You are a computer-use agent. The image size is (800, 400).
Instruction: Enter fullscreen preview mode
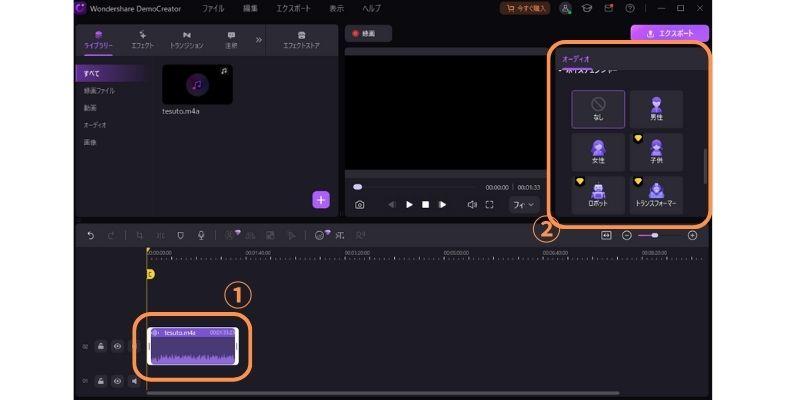pos(490,204)
